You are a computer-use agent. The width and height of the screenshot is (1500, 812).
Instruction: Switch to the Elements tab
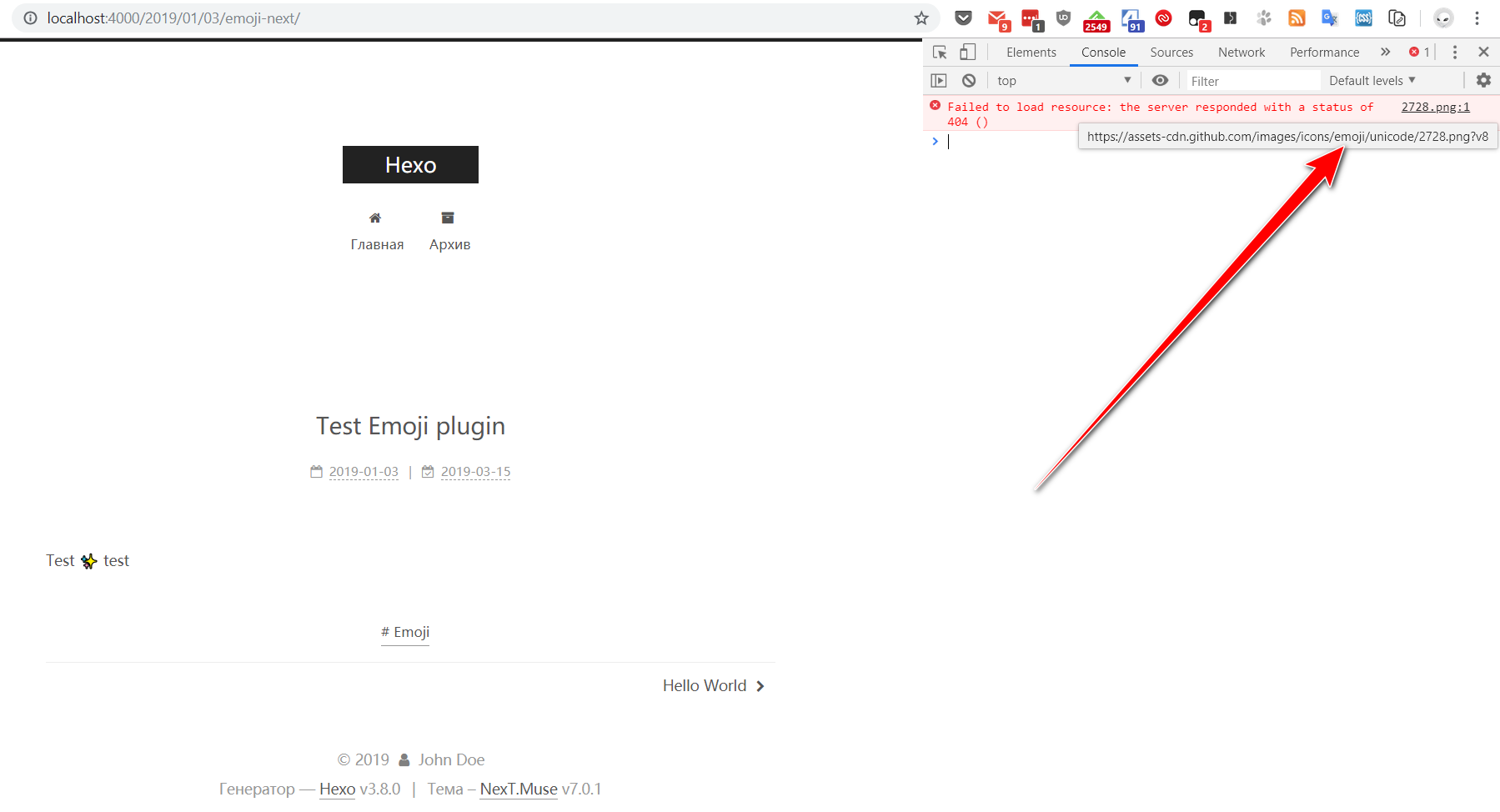click(1031, 52)
